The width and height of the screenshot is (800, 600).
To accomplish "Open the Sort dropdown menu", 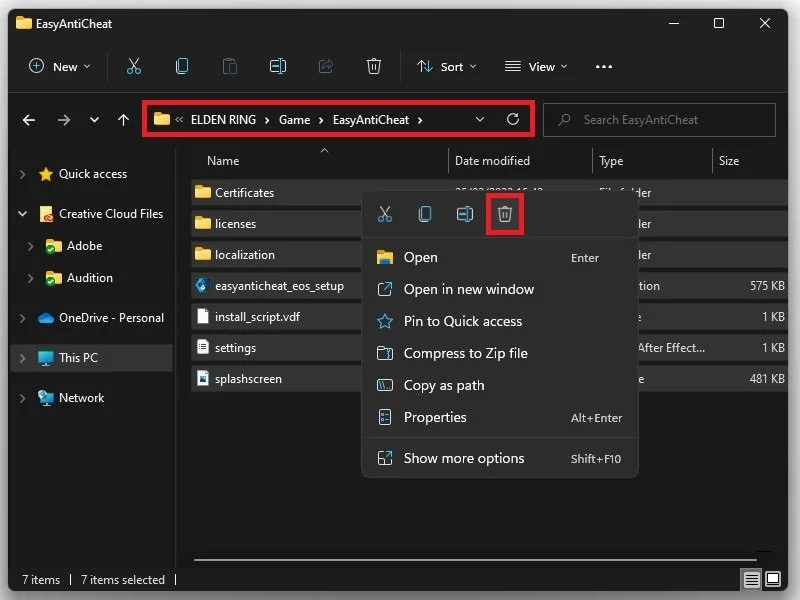I will 446,66.
